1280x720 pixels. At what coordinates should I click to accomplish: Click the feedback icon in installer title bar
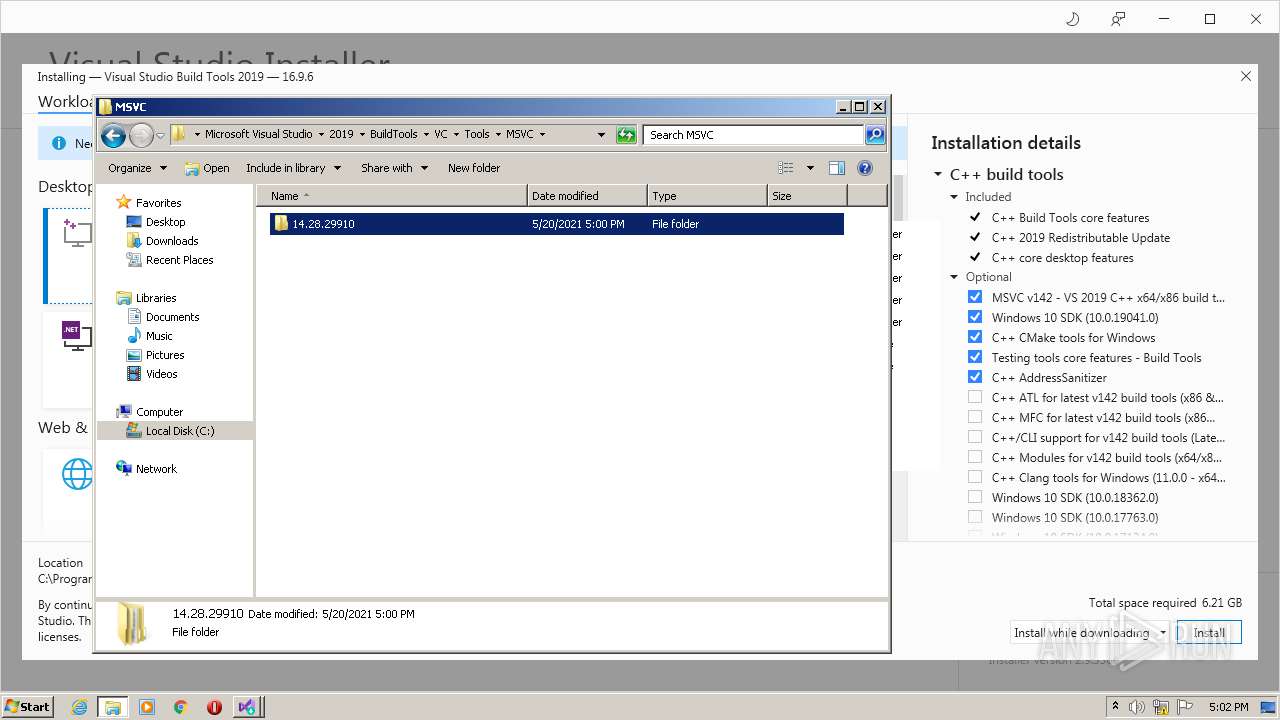1118,19
